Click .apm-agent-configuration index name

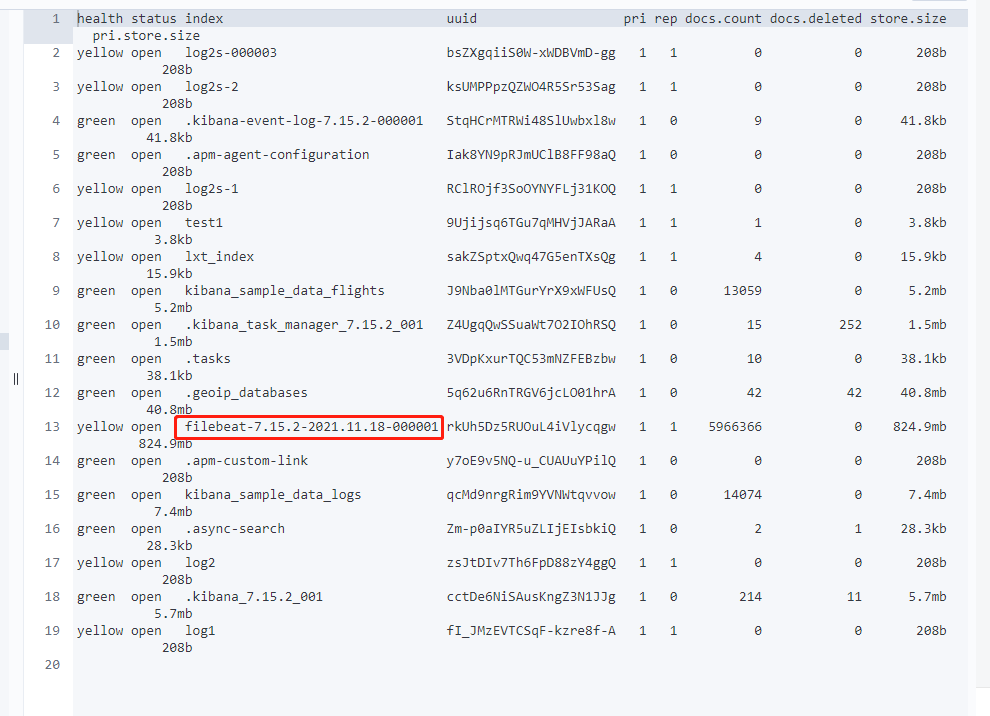pos(277,155)
